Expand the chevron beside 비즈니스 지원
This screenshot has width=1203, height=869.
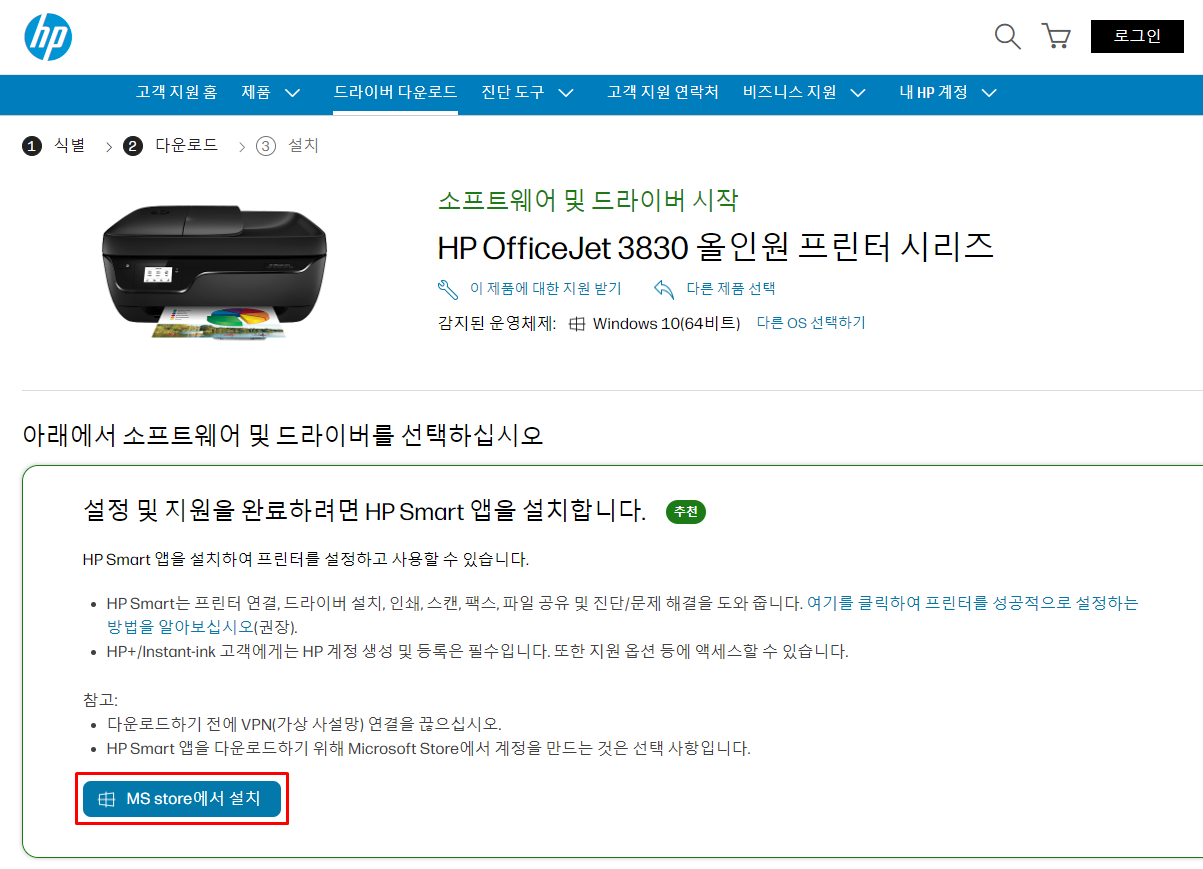pos(858,93)
